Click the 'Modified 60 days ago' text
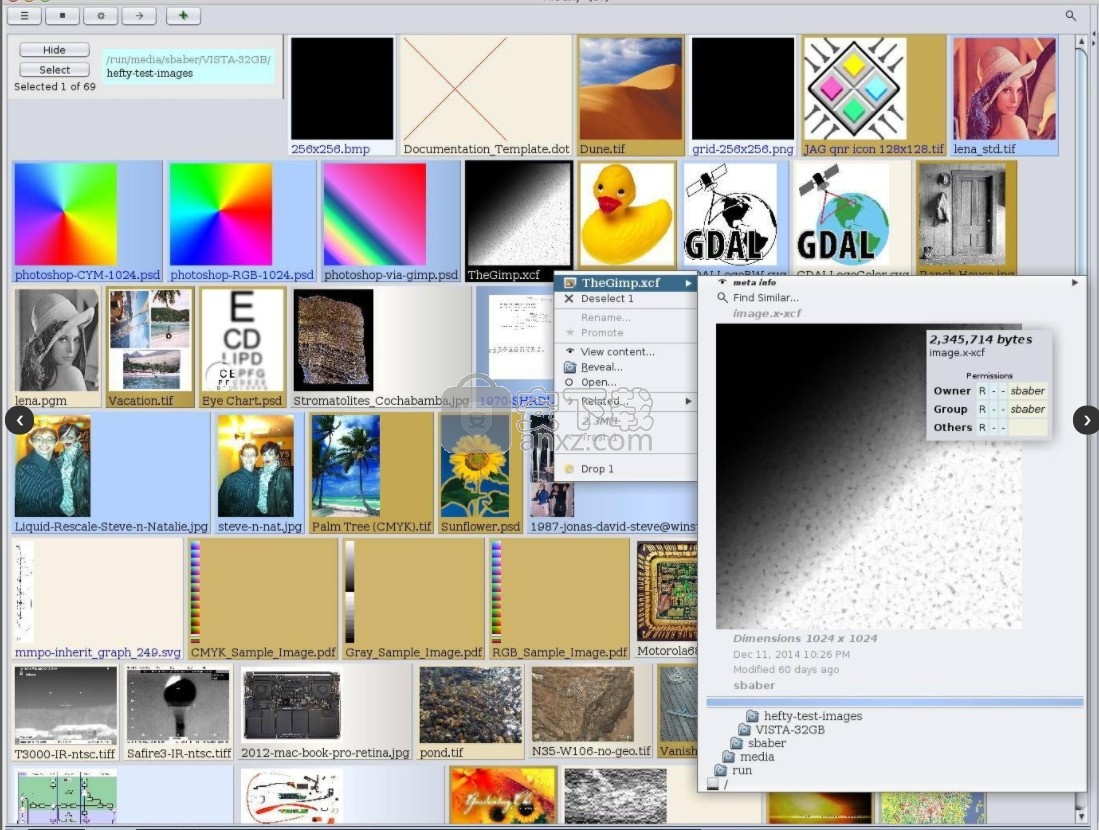The height and width of the screenshot is (830, 1099). coord(786,670)
